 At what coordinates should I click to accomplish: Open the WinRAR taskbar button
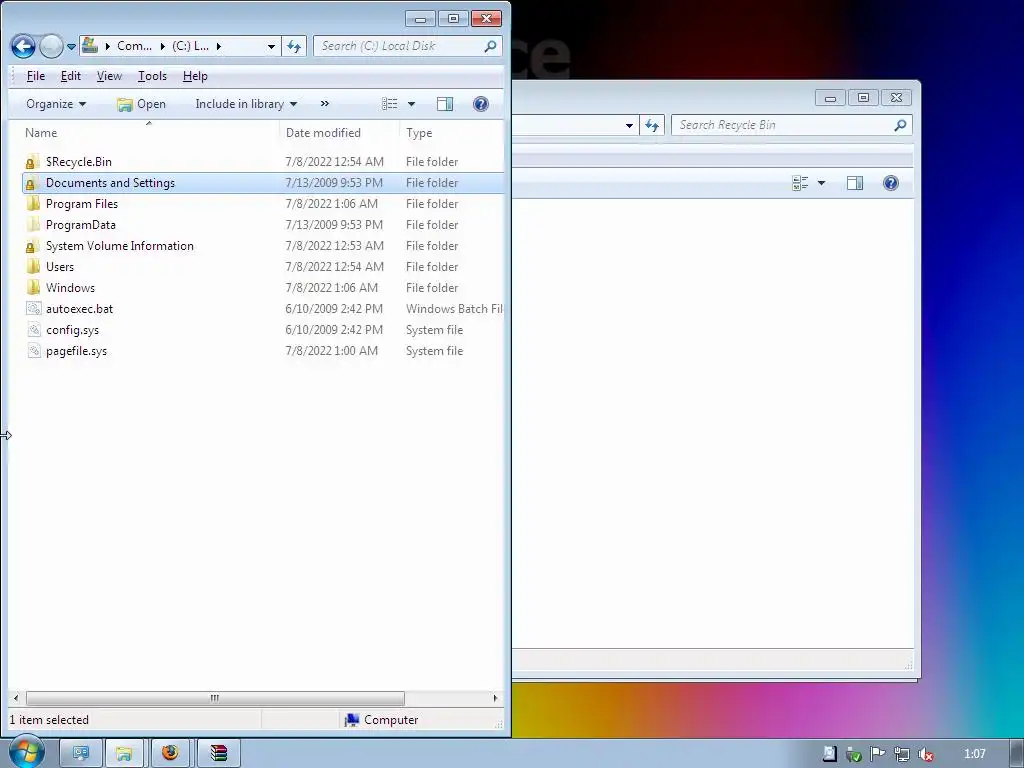[219, 754]
